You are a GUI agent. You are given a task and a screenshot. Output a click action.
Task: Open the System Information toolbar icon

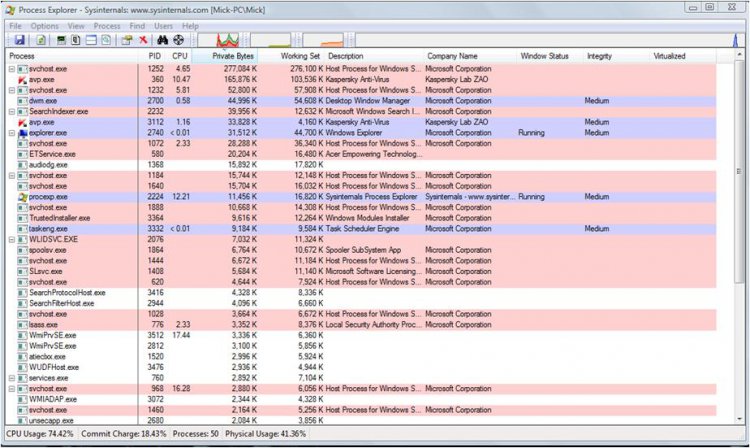pyautogui.click(x=61, y=40)
